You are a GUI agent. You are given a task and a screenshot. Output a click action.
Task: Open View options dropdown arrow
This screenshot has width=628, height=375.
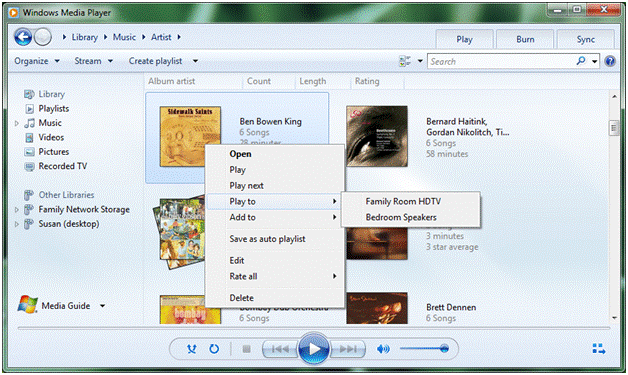click(x=420, y=61)
